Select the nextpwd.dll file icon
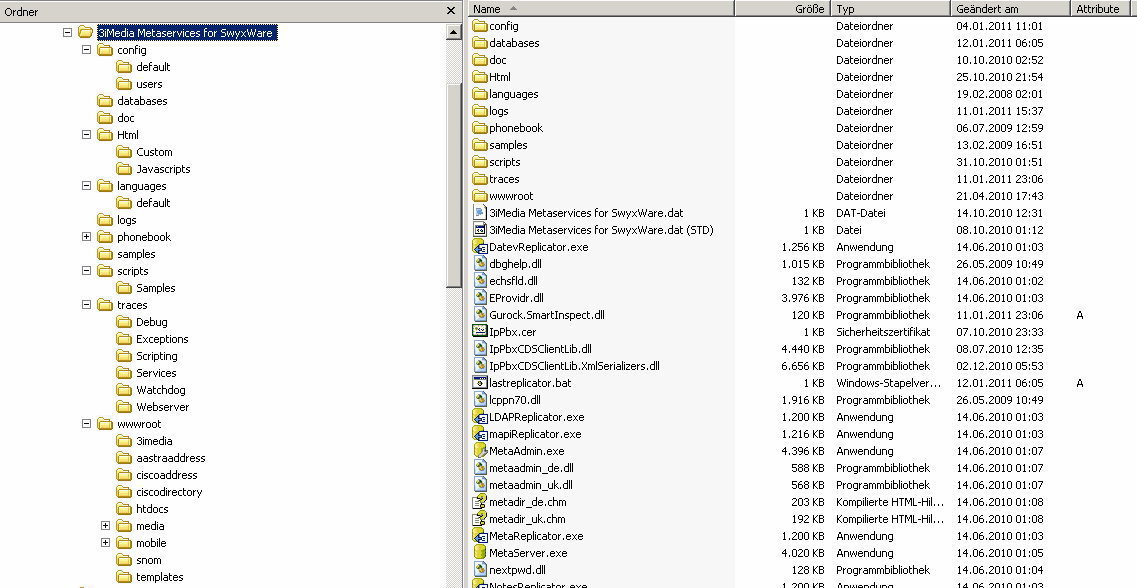Image resolution: width=1137 pixels, height=588 pixels. (x=479, y=570)
